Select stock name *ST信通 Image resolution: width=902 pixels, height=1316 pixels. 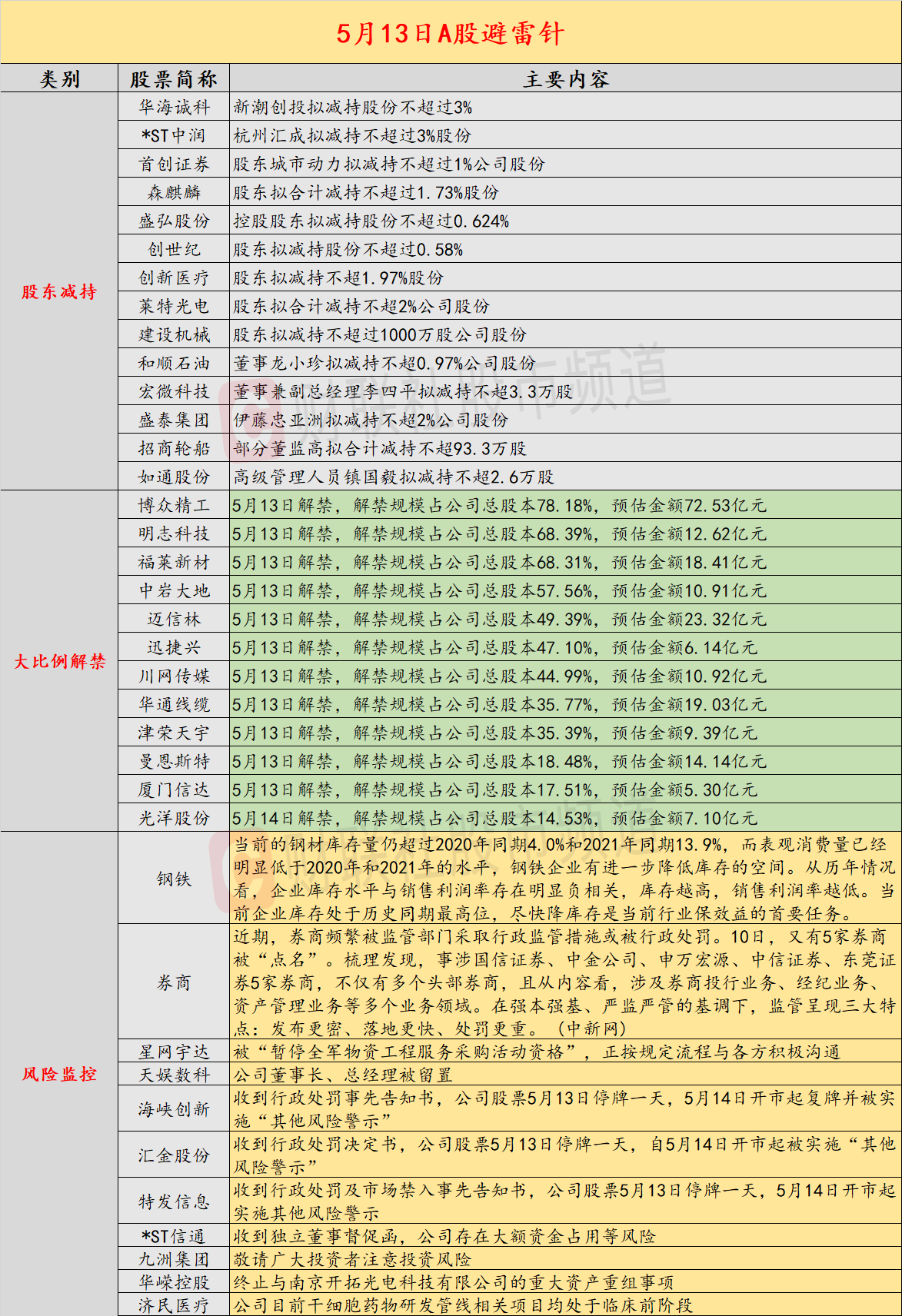[174, 1236]
